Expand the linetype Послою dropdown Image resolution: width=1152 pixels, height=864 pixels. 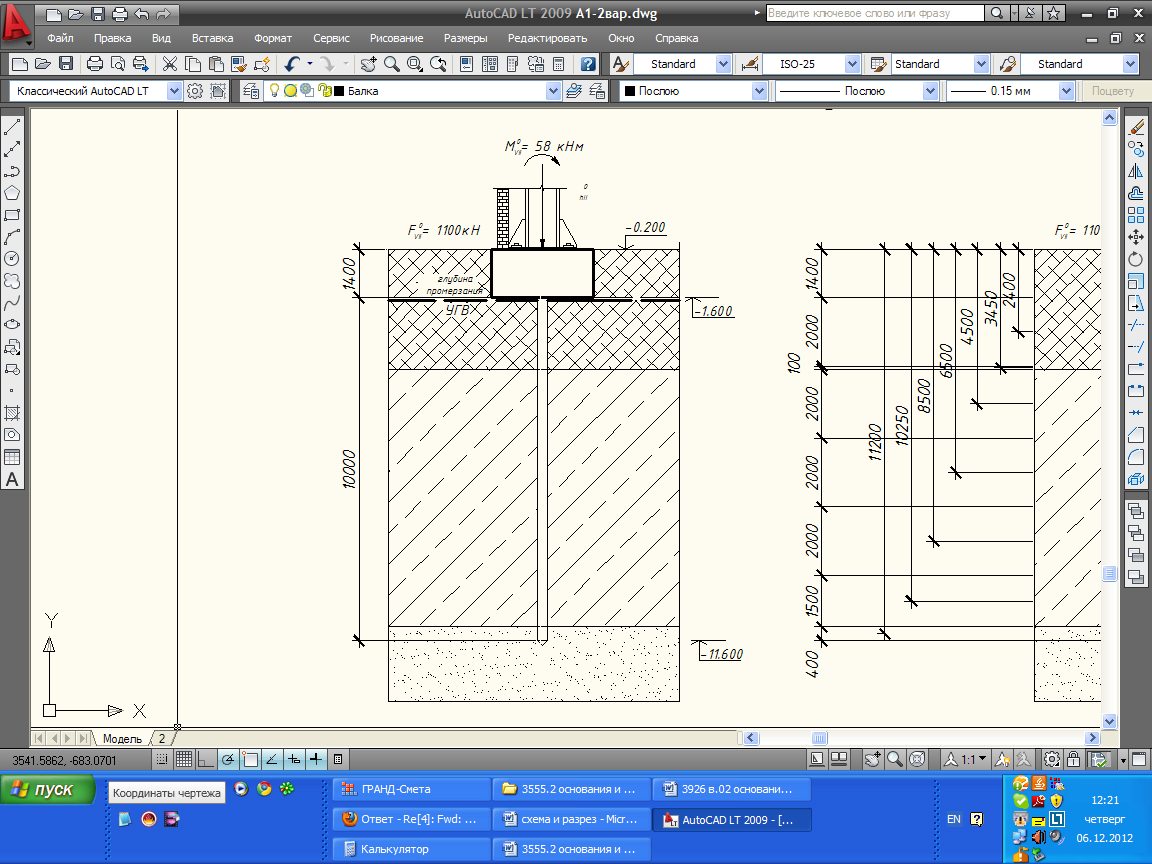coord(930,91)
